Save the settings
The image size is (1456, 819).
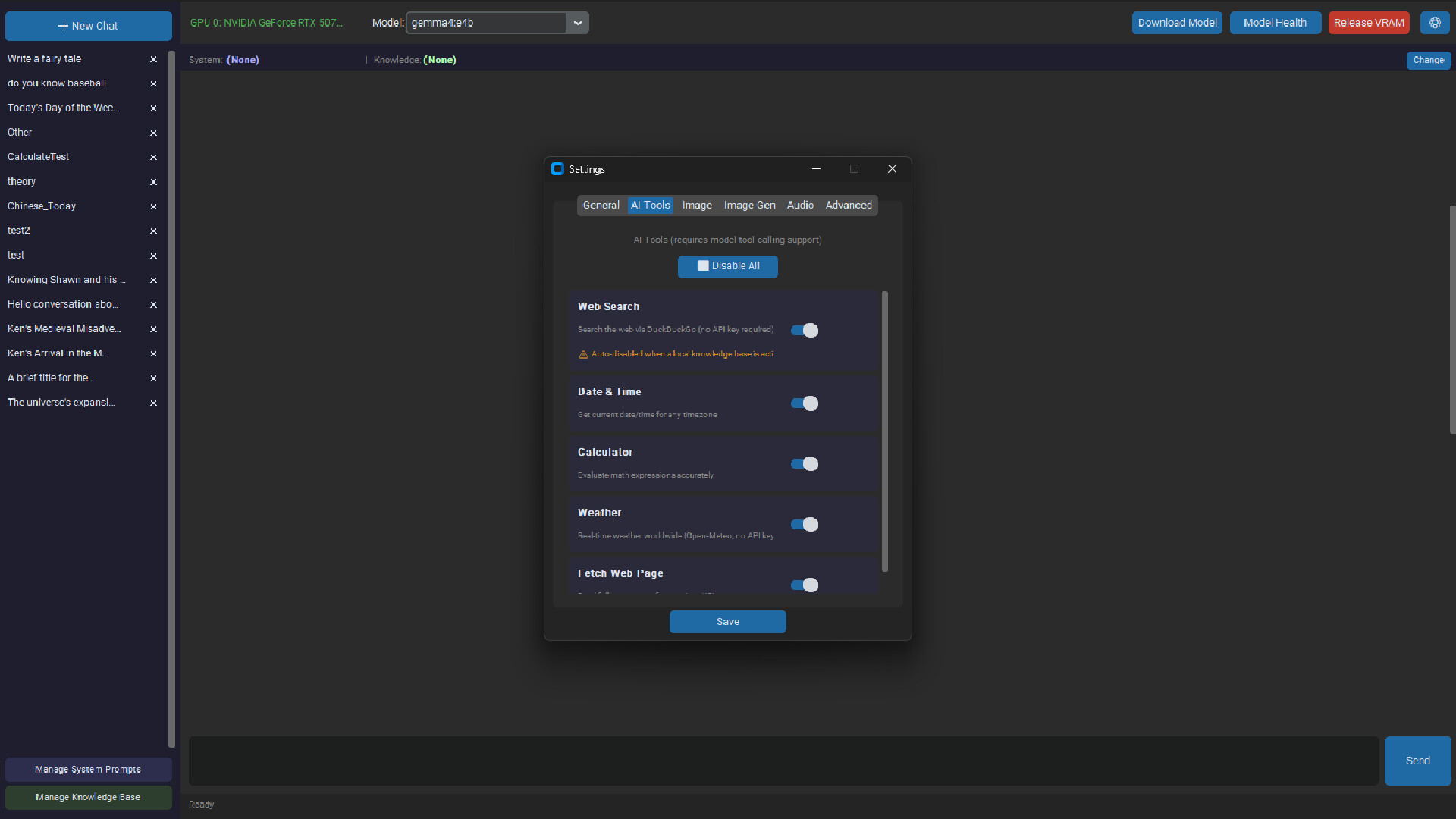tap(727, 622)
